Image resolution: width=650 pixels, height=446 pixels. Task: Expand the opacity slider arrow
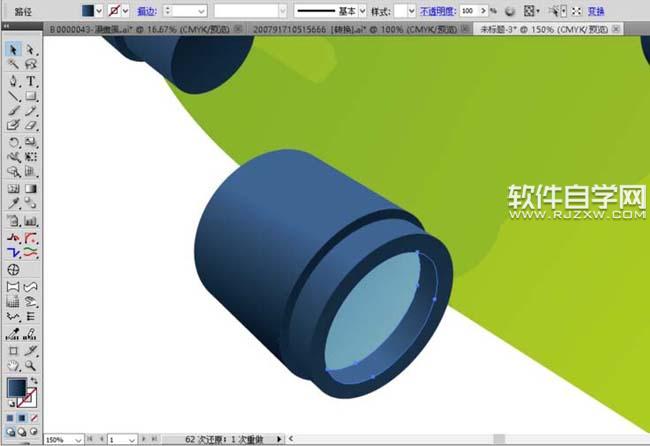[483, 11]
